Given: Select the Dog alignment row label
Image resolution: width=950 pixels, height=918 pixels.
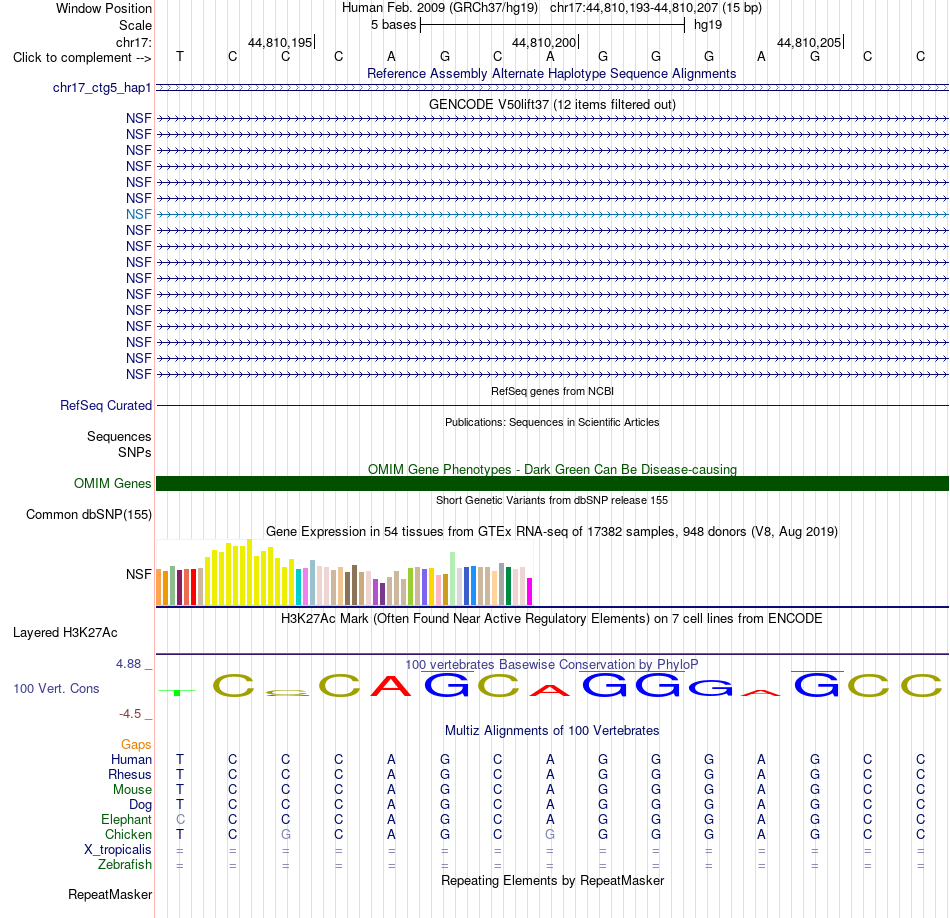Looking at the screenshot, I should point(141,805).
